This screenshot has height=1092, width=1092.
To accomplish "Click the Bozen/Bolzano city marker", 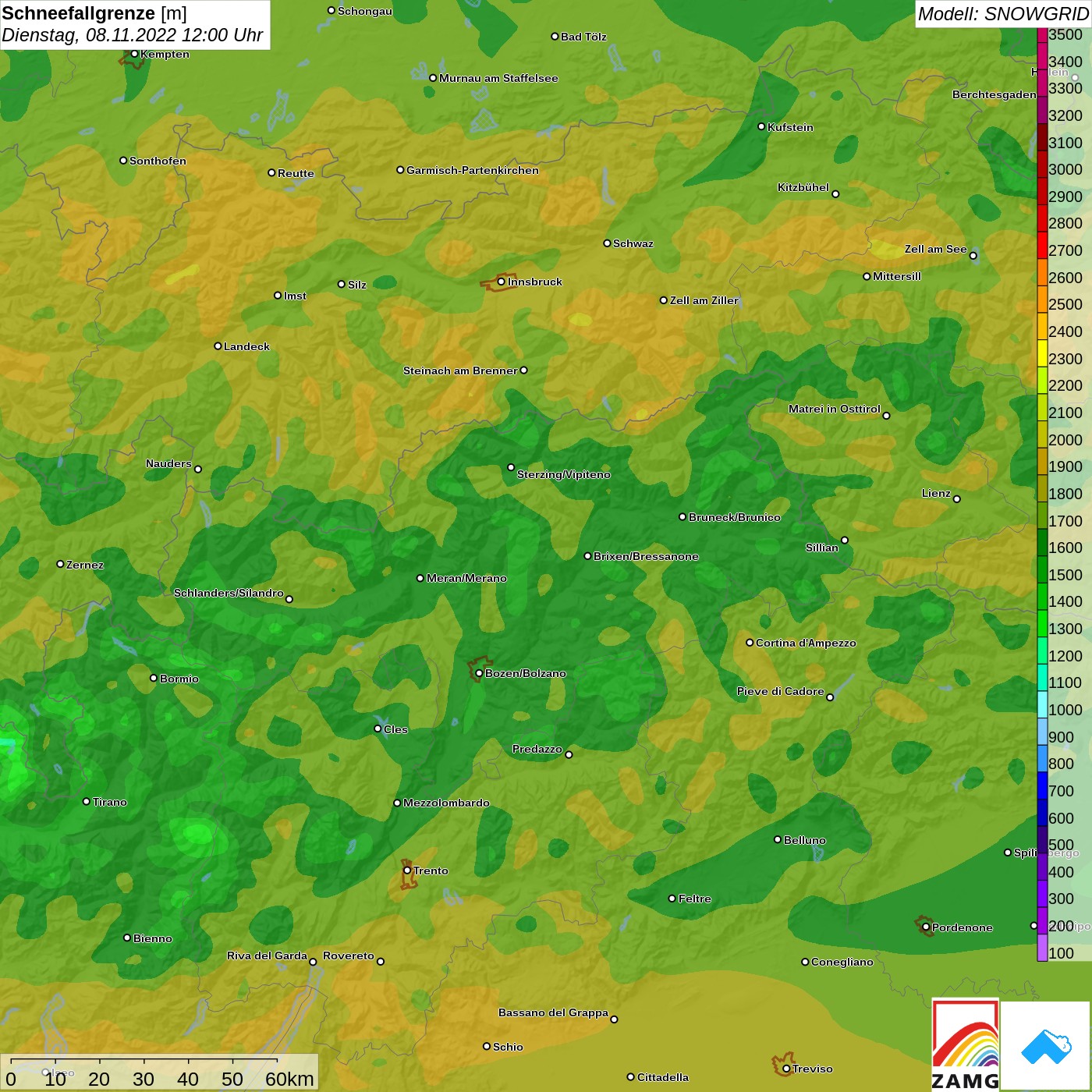I will [479, 673].
